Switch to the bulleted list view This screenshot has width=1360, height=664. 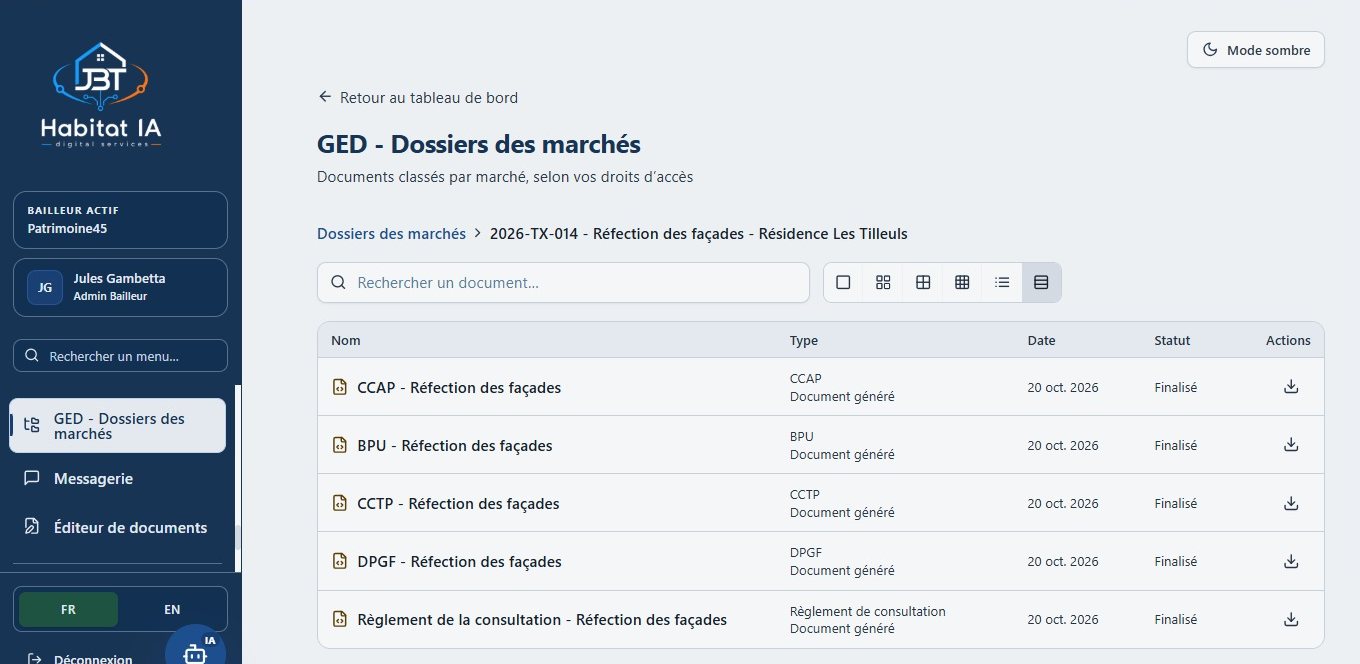coord(1002,283)
